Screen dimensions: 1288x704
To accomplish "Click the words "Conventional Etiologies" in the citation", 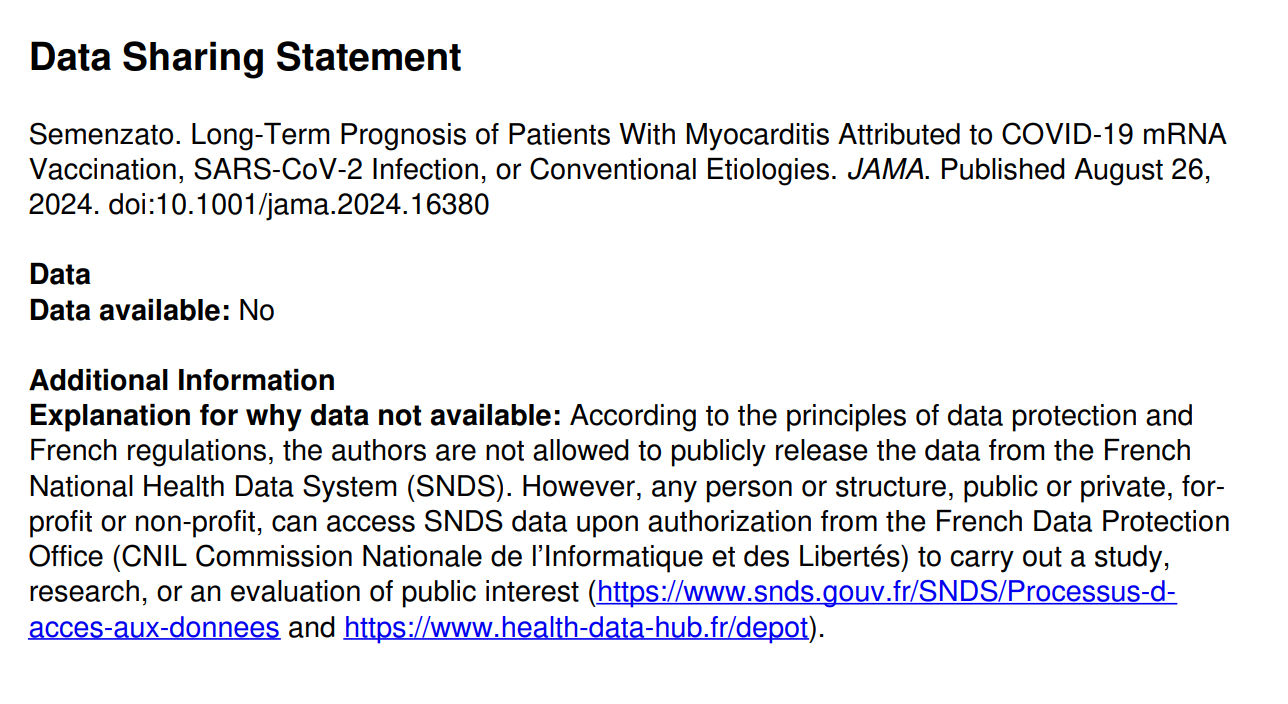I will pyautogui.click(x=682, y=170).
